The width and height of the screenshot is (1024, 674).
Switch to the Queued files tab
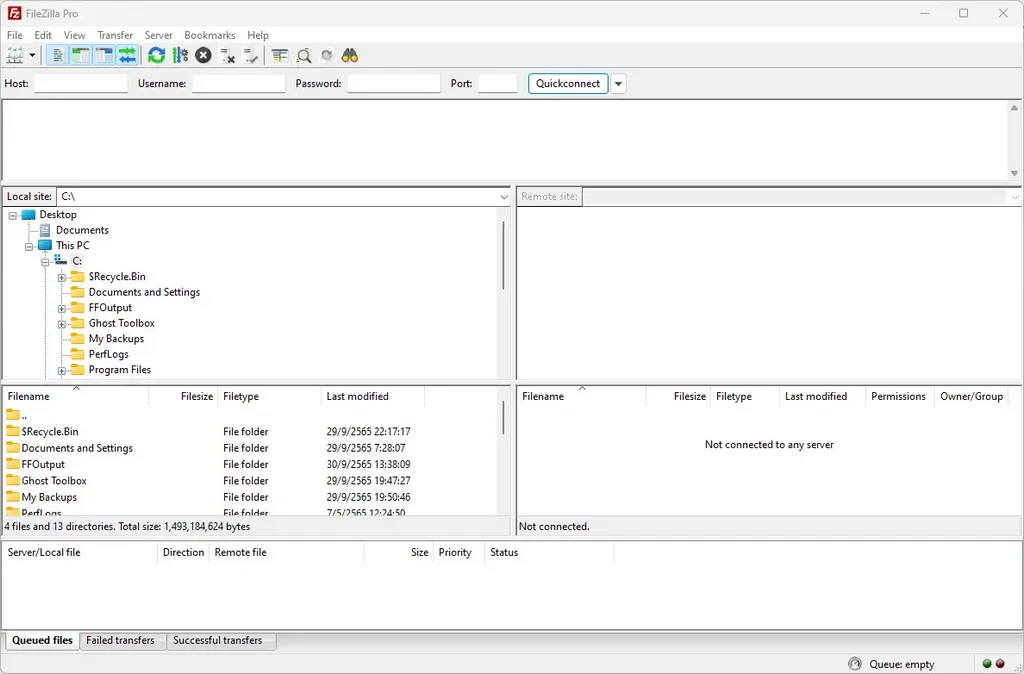(42, 641)
